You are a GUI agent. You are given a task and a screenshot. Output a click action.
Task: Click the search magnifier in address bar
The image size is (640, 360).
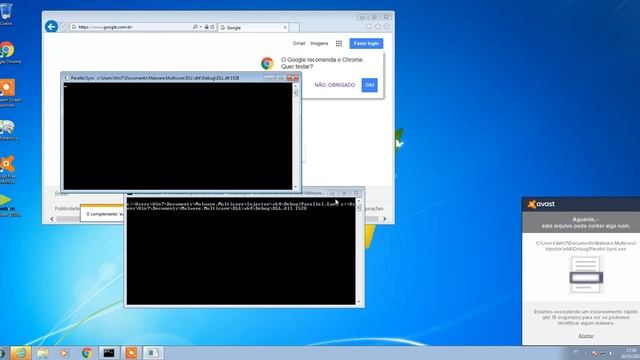coord(195,27)
